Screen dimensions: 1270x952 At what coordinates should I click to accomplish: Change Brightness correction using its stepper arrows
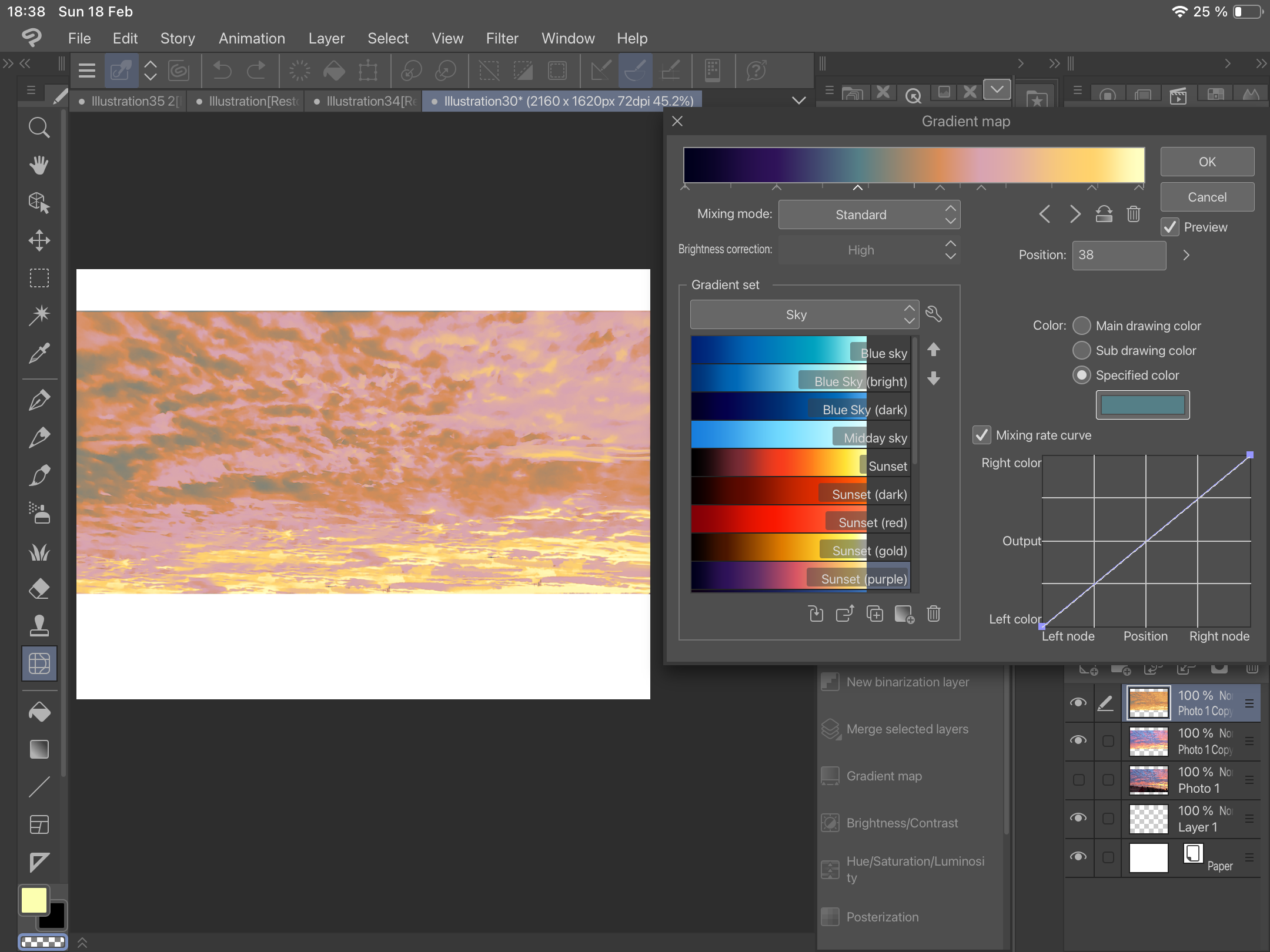[x=950, y=250]
